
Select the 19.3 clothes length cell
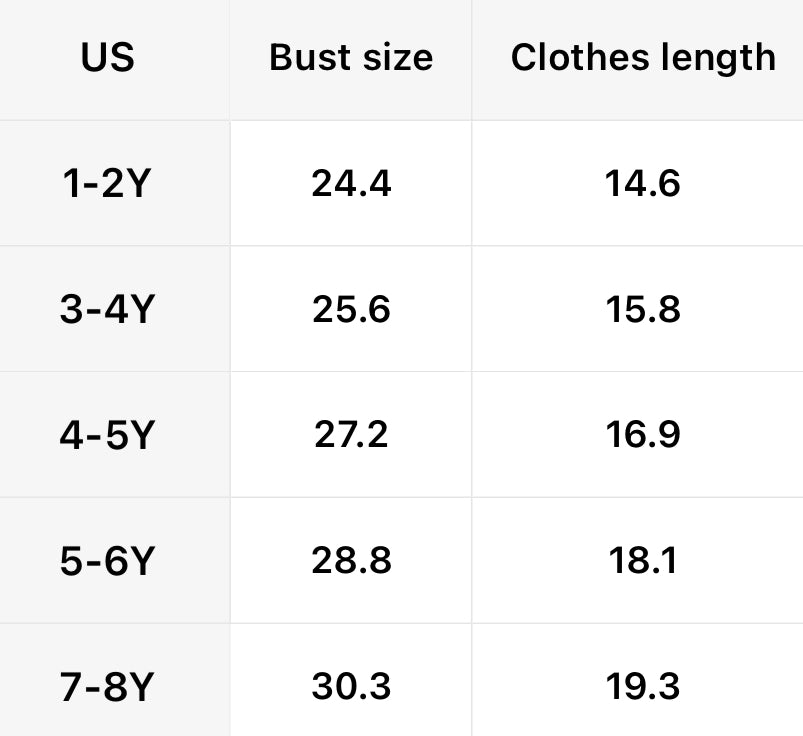[x=643, y=687]
